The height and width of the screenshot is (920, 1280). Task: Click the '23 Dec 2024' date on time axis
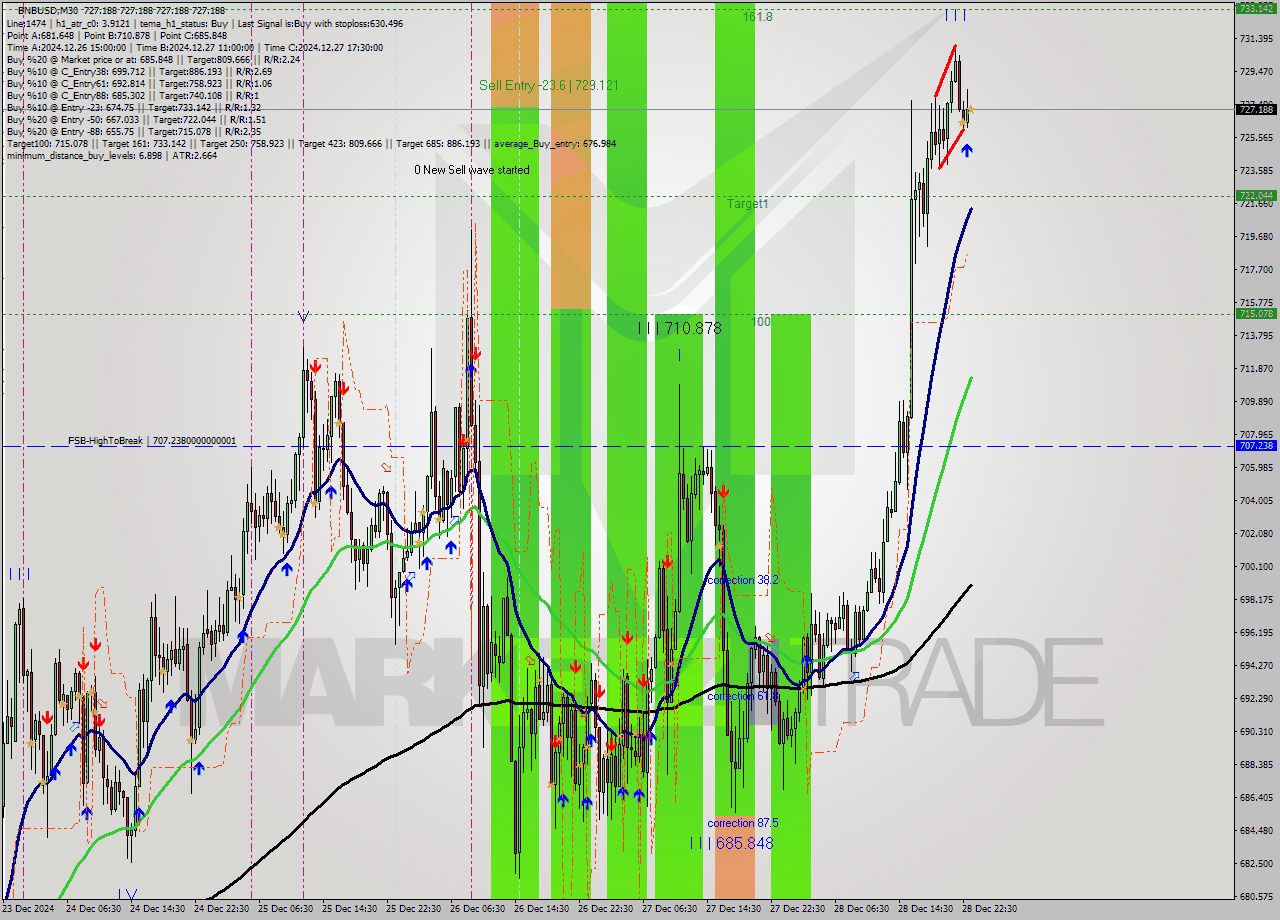click(29, 909)
